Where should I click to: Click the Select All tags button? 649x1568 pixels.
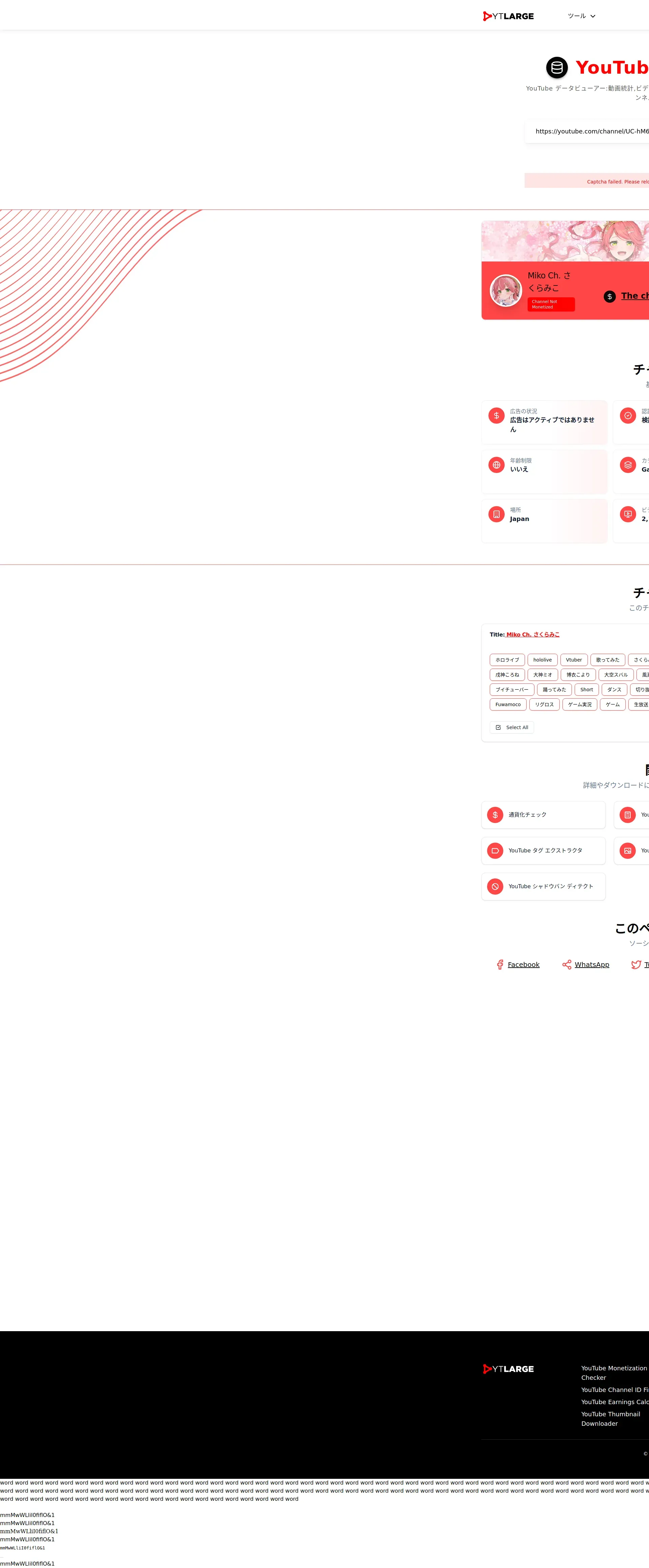(512, 728)
